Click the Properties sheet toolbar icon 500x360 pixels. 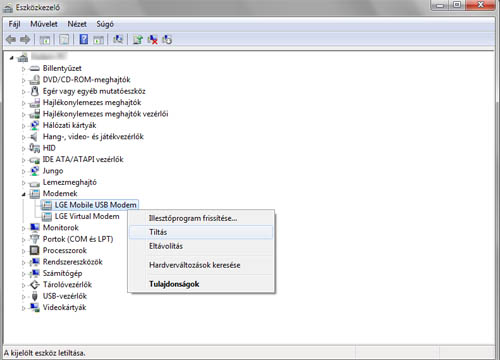coord(64,40)
